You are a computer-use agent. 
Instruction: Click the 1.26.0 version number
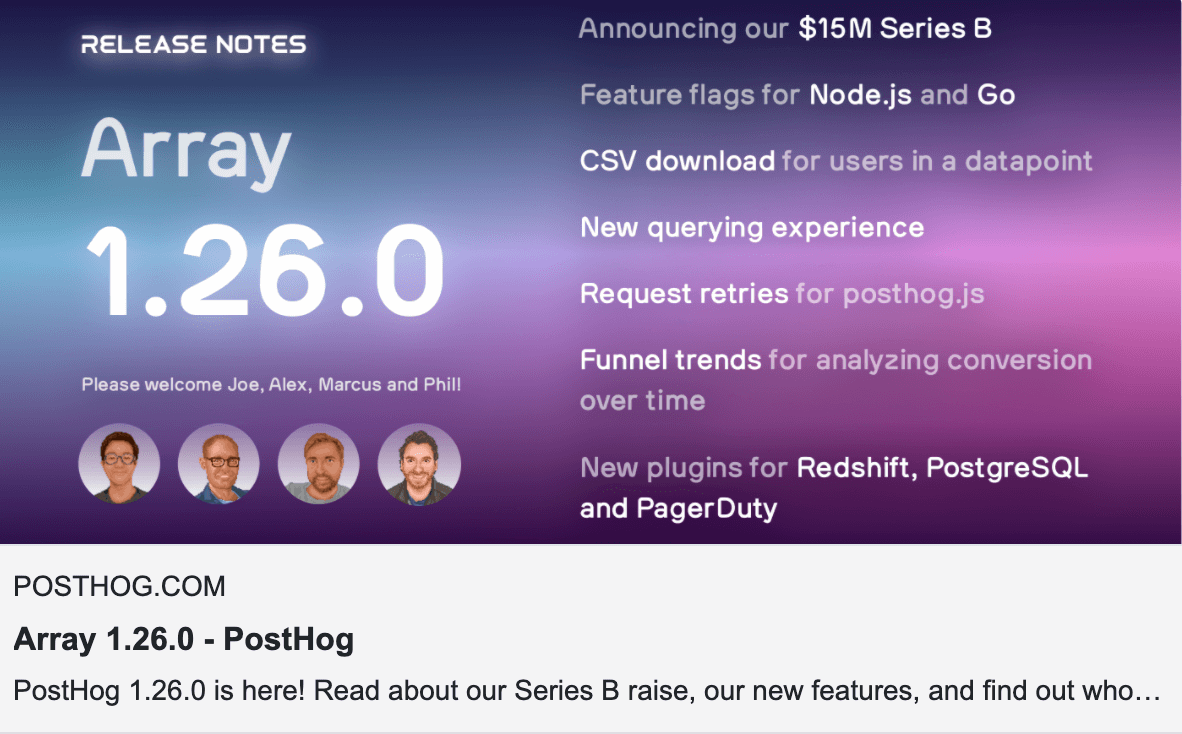[264, 272]
